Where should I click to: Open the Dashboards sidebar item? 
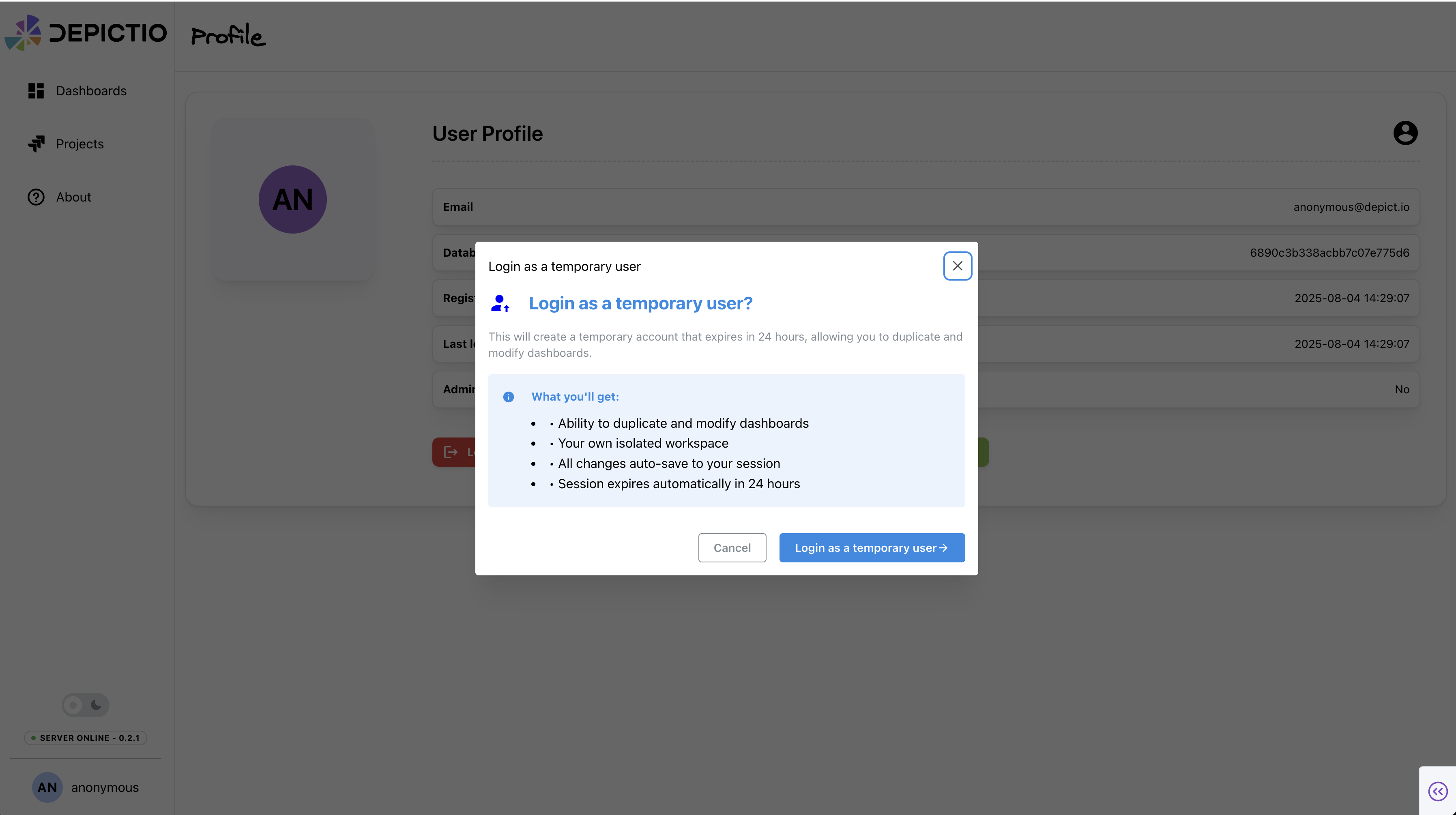coord(91,91)
